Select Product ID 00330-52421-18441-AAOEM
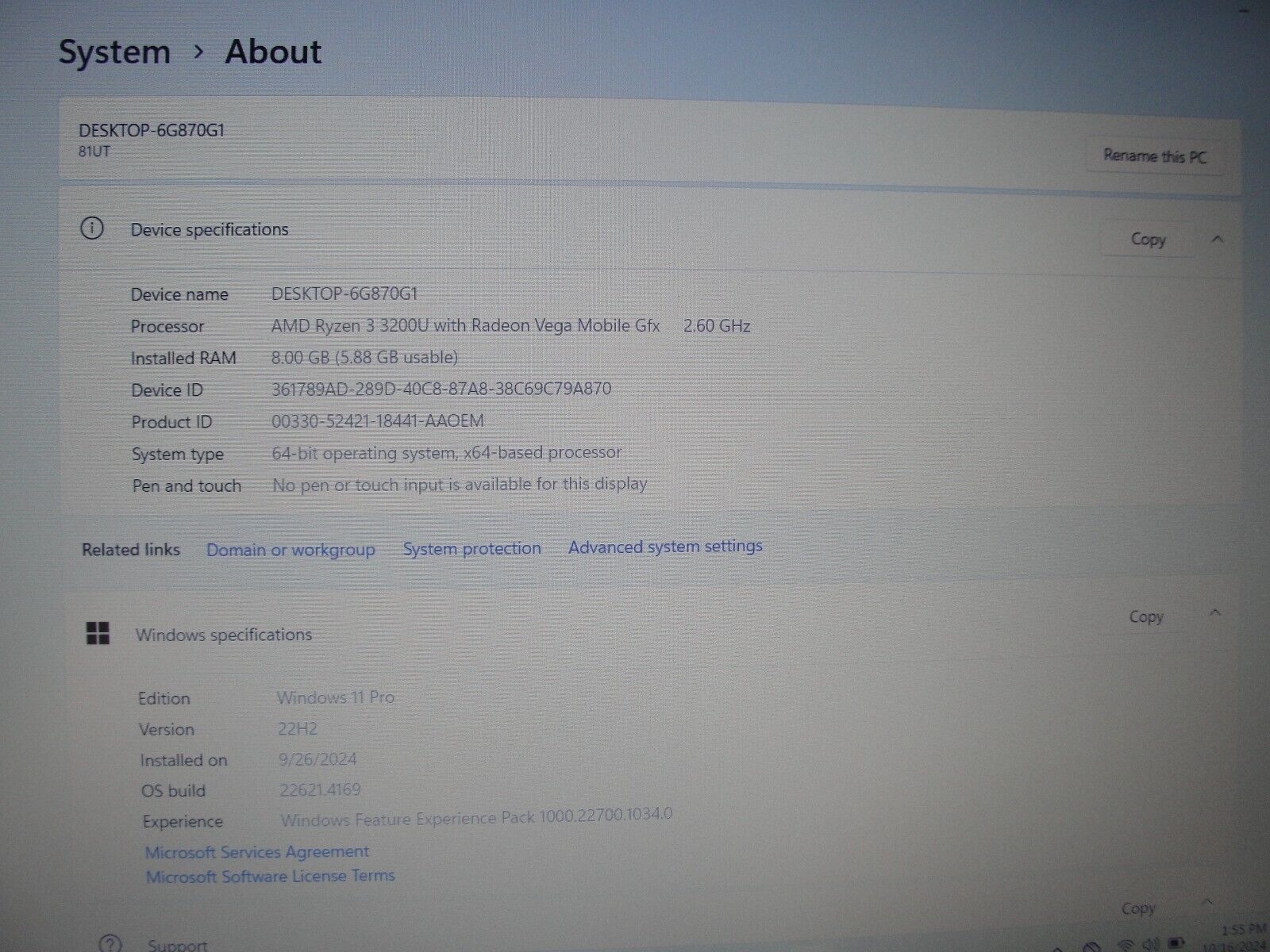Viewport: 1270px width, 952px height. [x=378, y=420]
